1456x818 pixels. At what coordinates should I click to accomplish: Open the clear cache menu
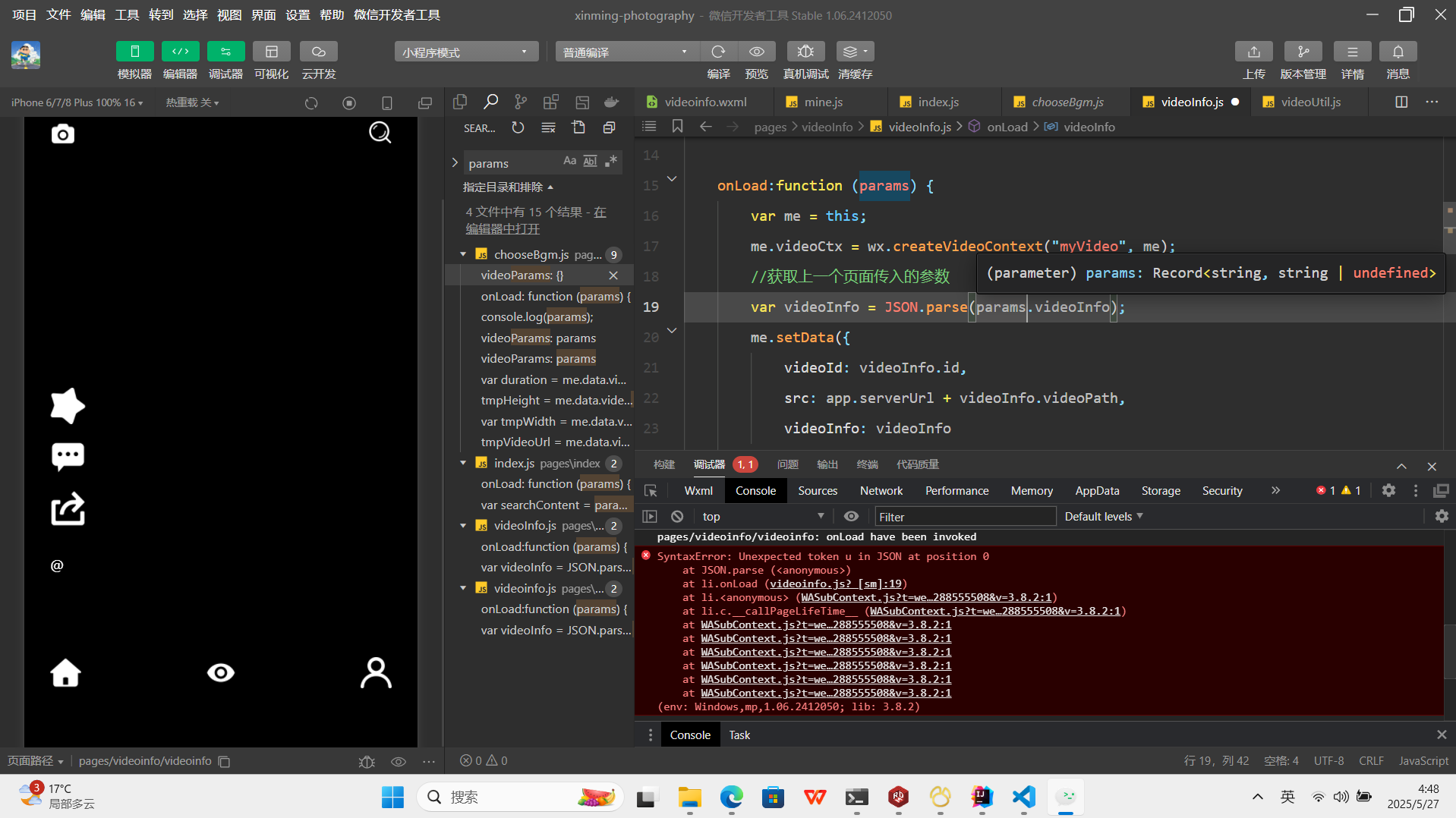pyautogui.click(x=855, y=52)
